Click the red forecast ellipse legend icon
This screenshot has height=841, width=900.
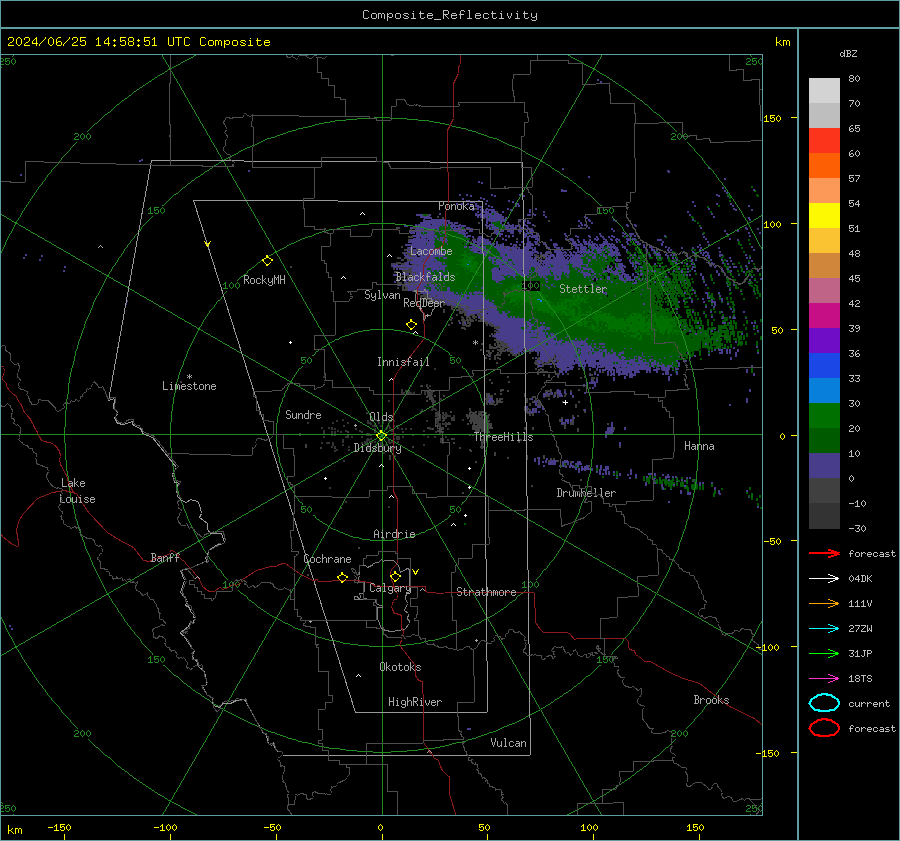pyautogui.click(x=824, y=728)
